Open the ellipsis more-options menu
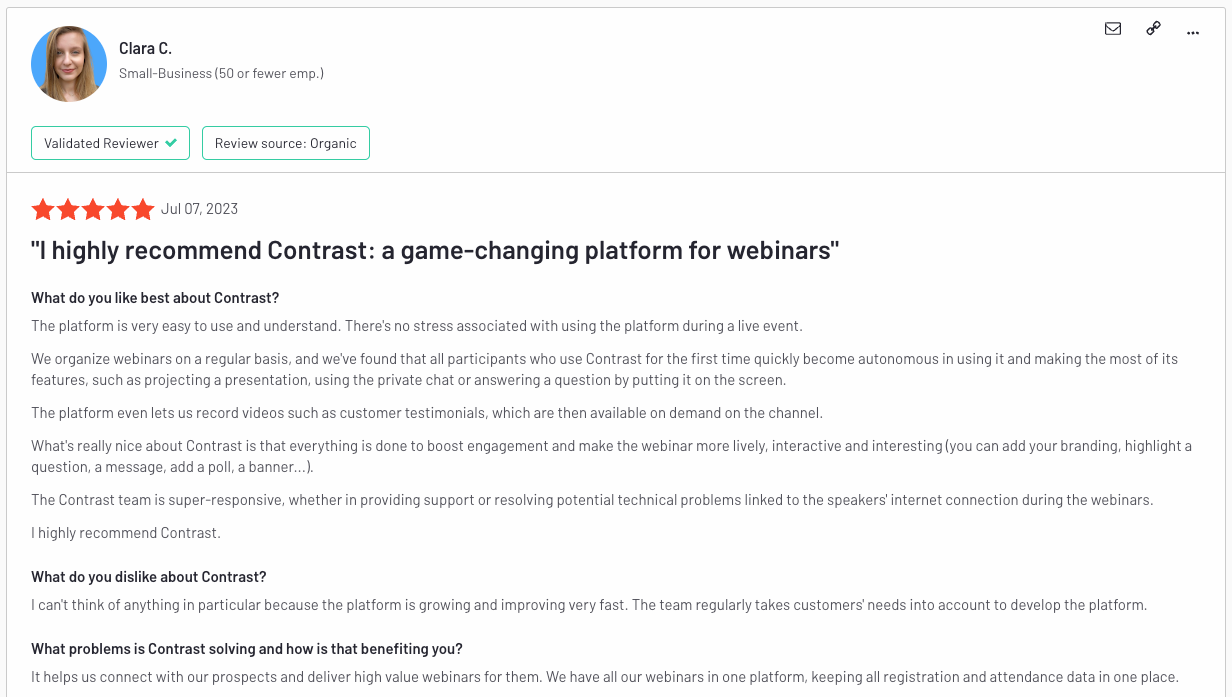 coord(1192,31)
